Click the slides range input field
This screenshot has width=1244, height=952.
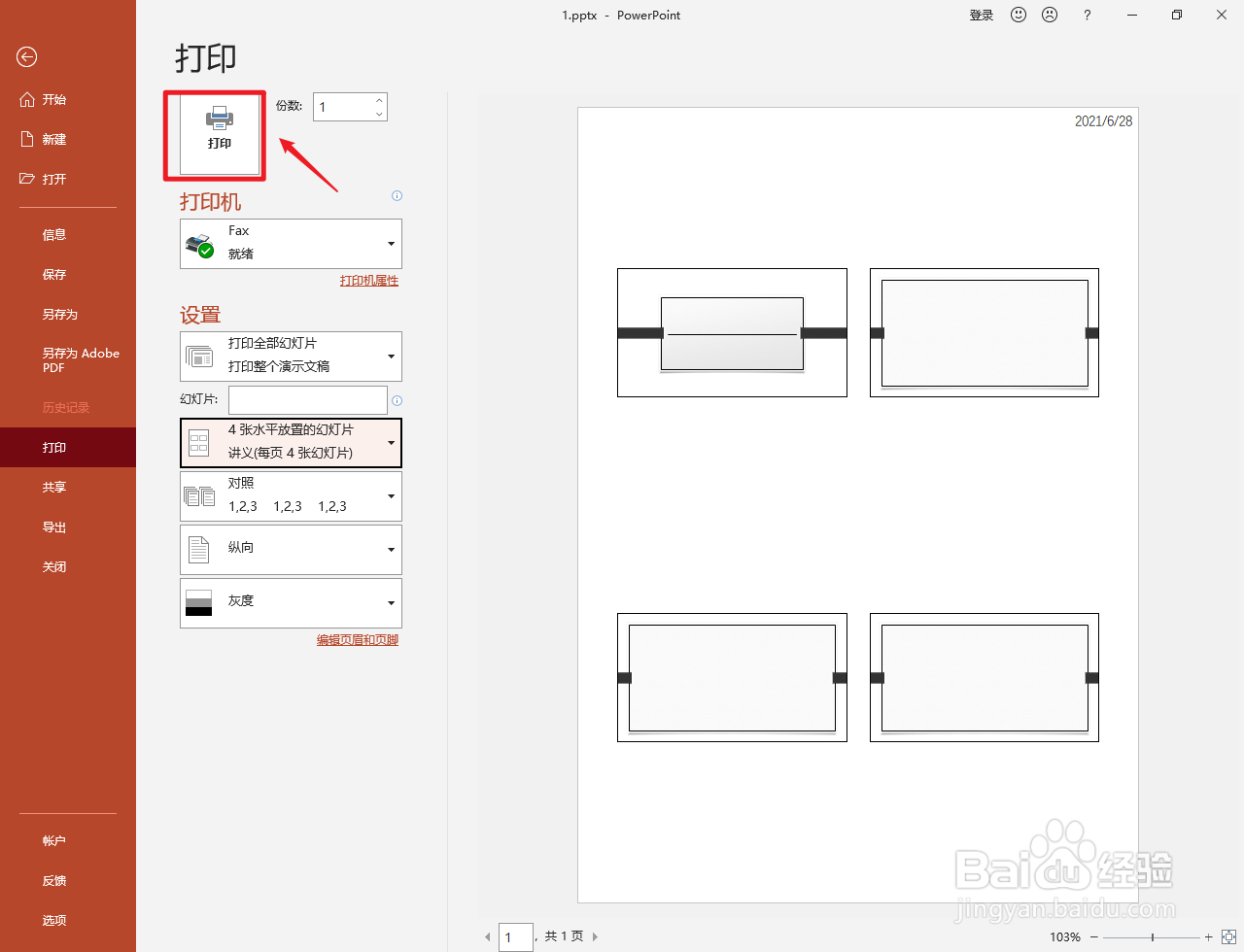pyautogui.click(x=308, y=399)
